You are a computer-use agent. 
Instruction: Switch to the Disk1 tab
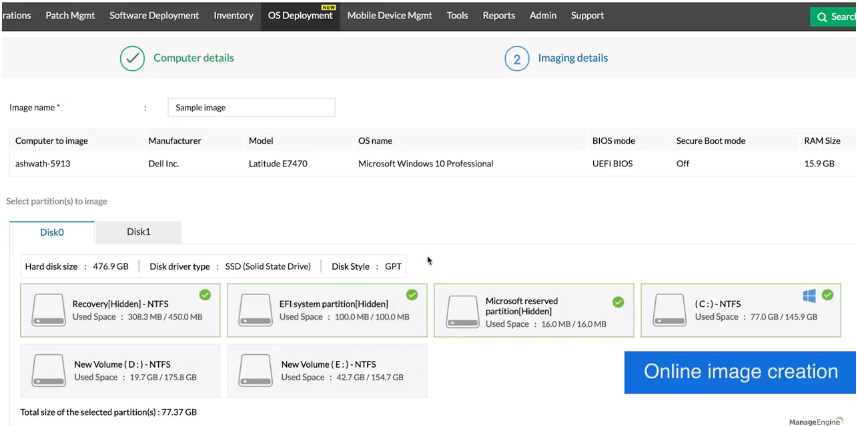138,232
